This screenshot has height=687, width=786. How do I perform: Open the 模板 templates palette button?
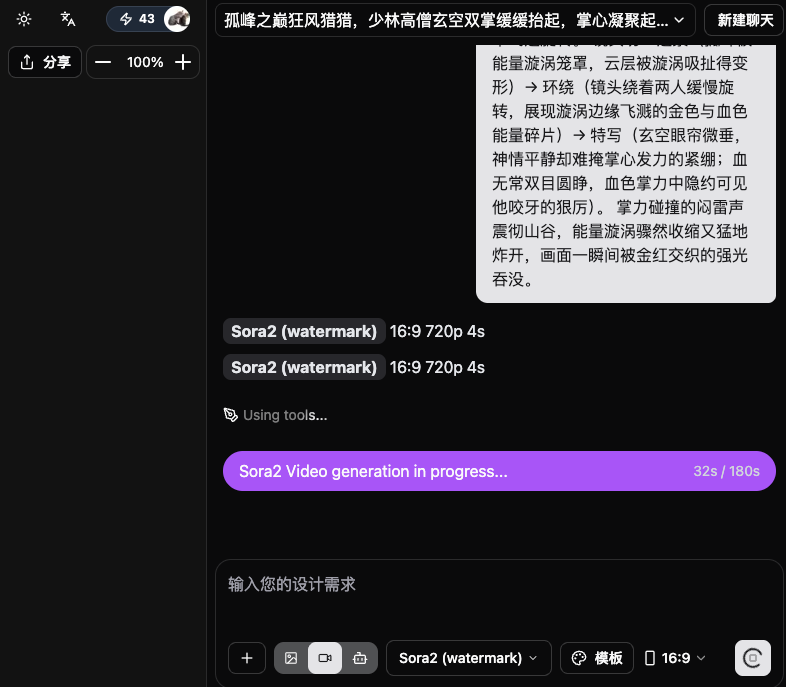pos(597,658)
